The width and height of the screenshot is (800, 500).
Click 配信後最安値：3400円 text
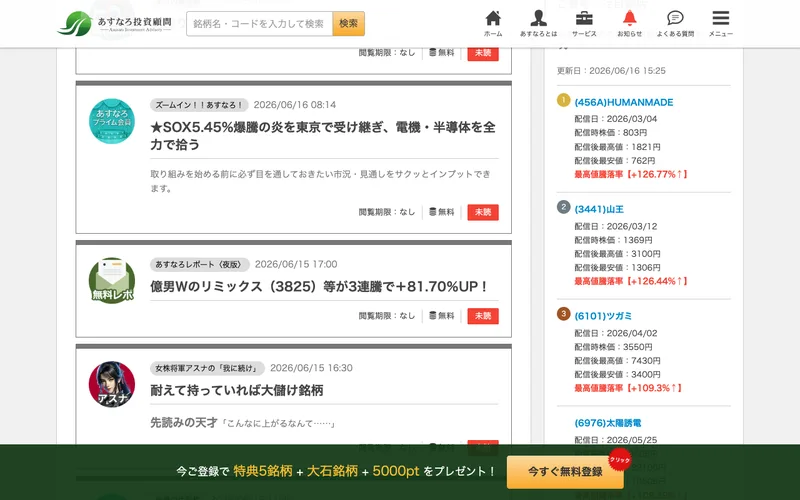coord(617,374)
